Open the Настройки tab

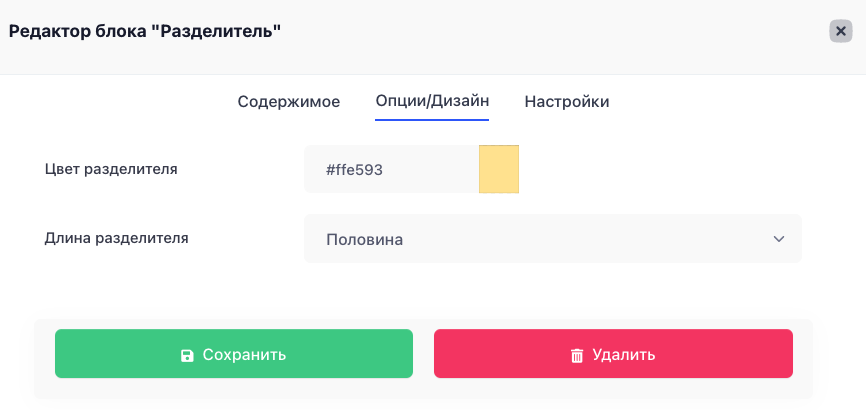pyautogui.click(x=567, y=102)
